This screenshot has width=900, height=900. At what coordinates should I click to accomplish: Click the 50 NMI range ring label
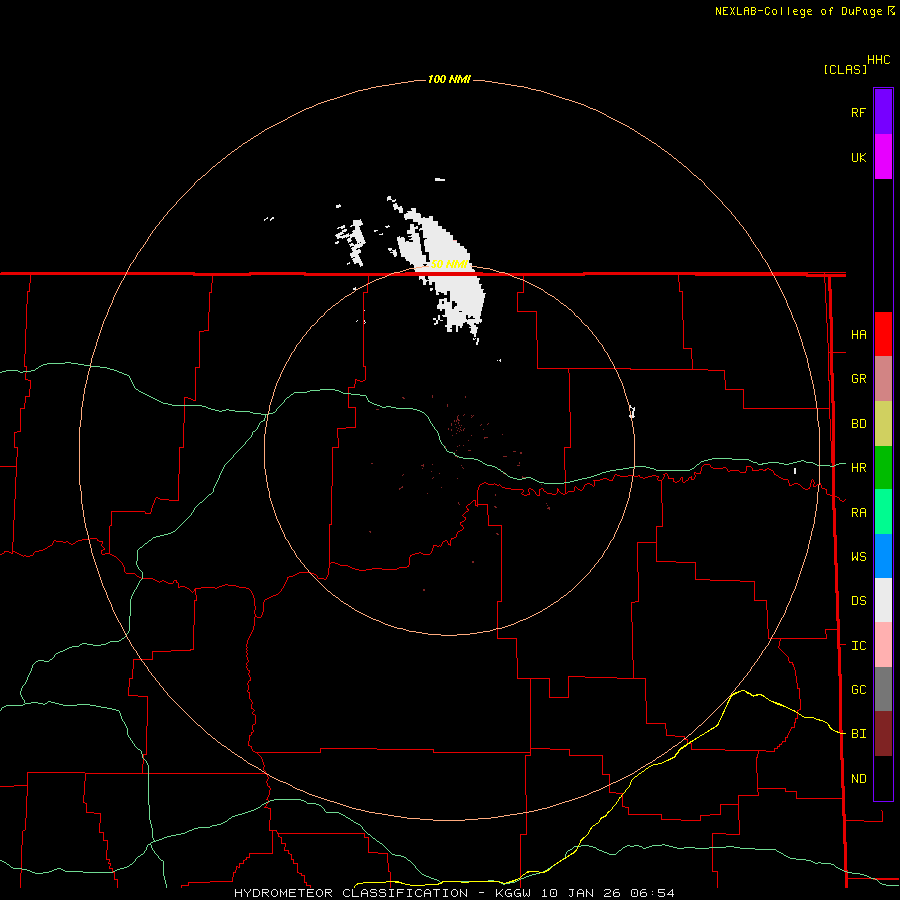tap(449, 264)
